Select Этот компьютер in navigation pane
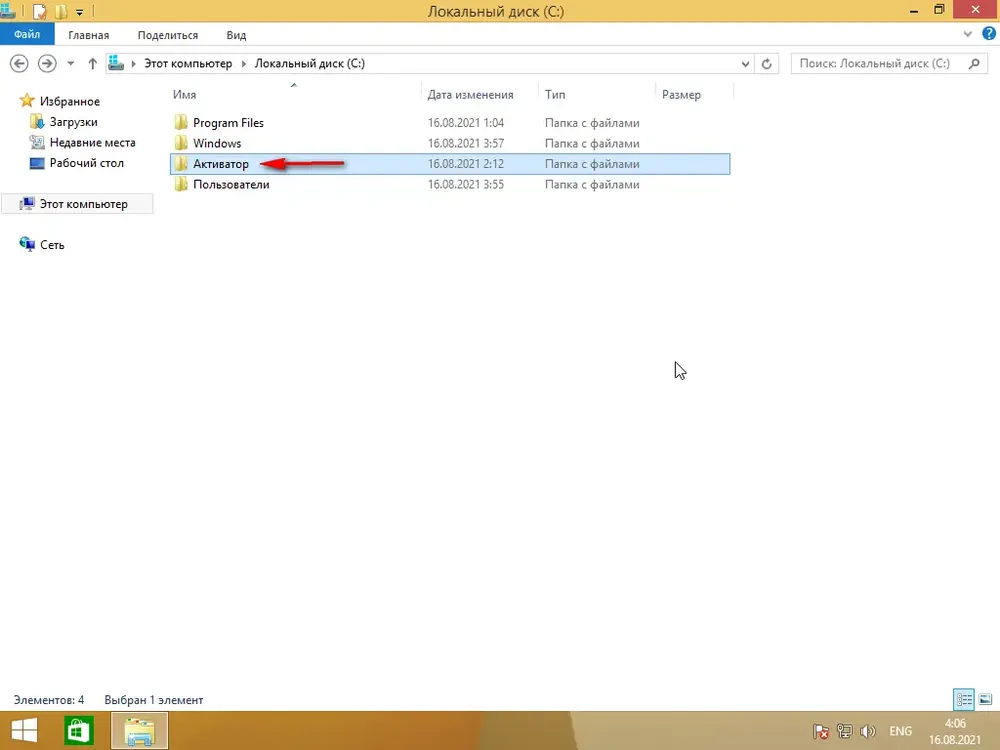Screen dimensions: 1000x750 pos(77,203)
